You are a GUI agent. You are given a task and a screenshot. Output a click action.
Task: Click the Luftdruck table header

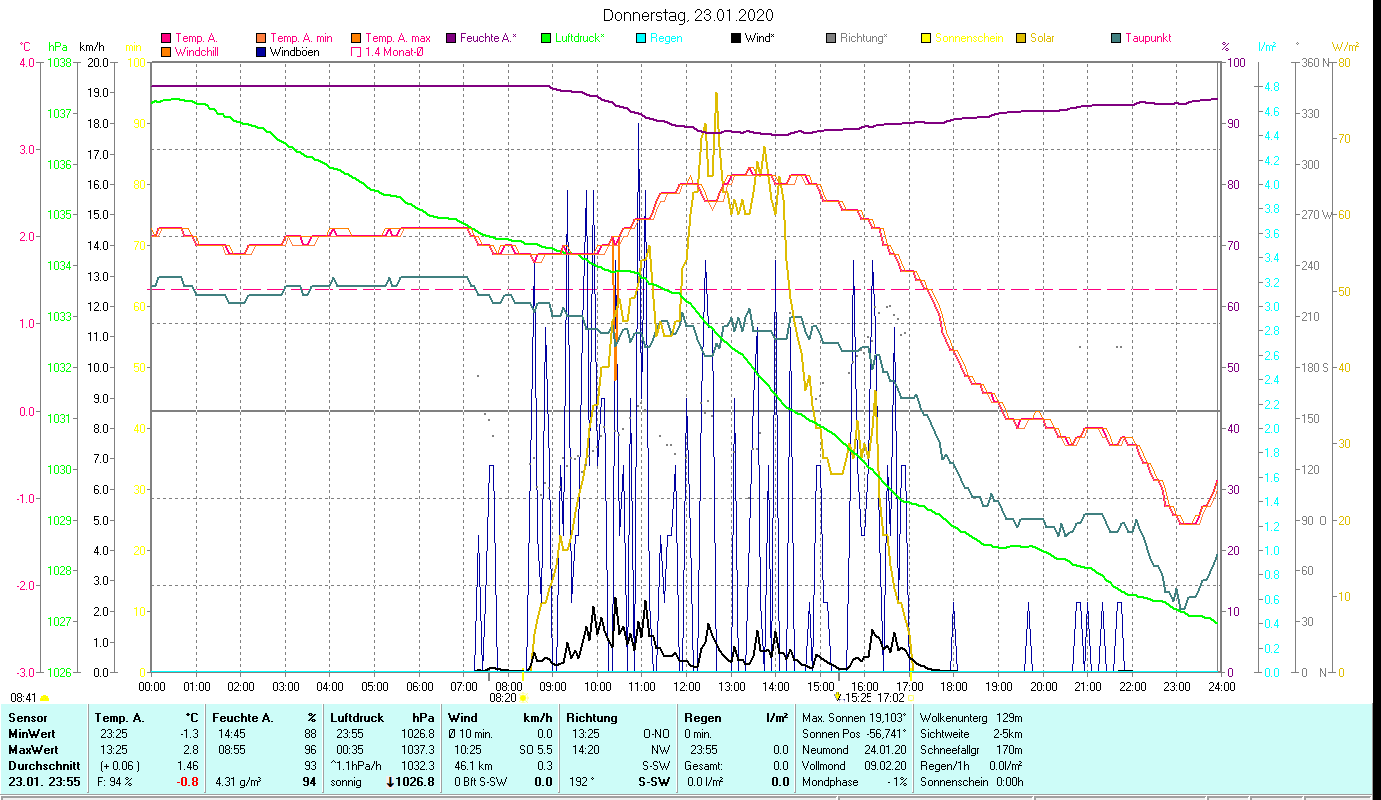(357, 718)
